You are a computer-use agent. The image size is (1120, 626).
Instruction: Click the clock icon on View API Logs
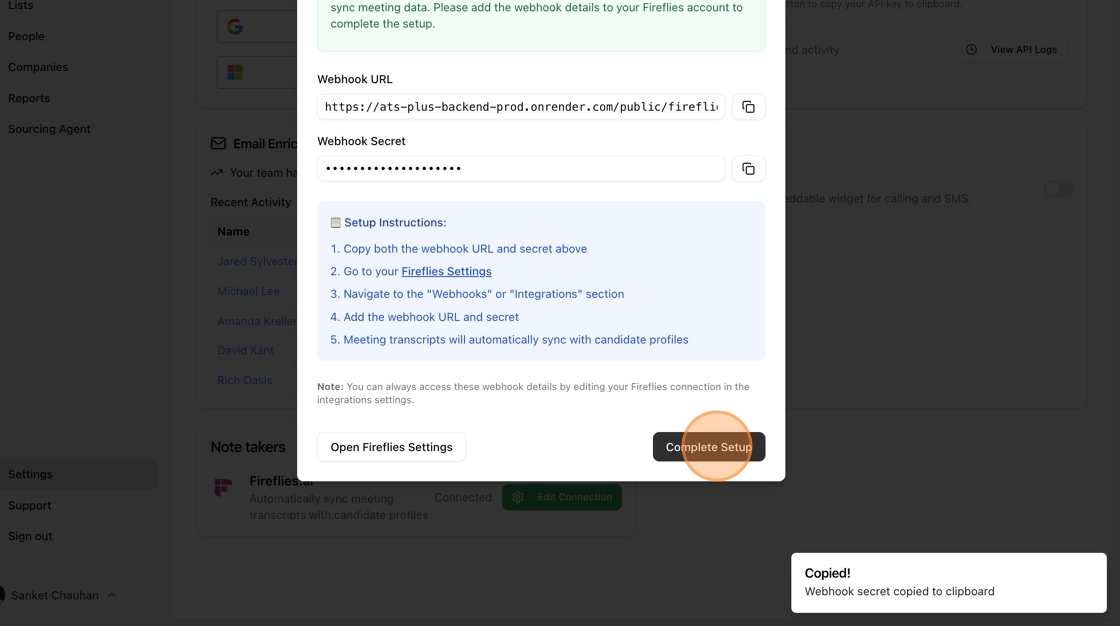[971, 49]
